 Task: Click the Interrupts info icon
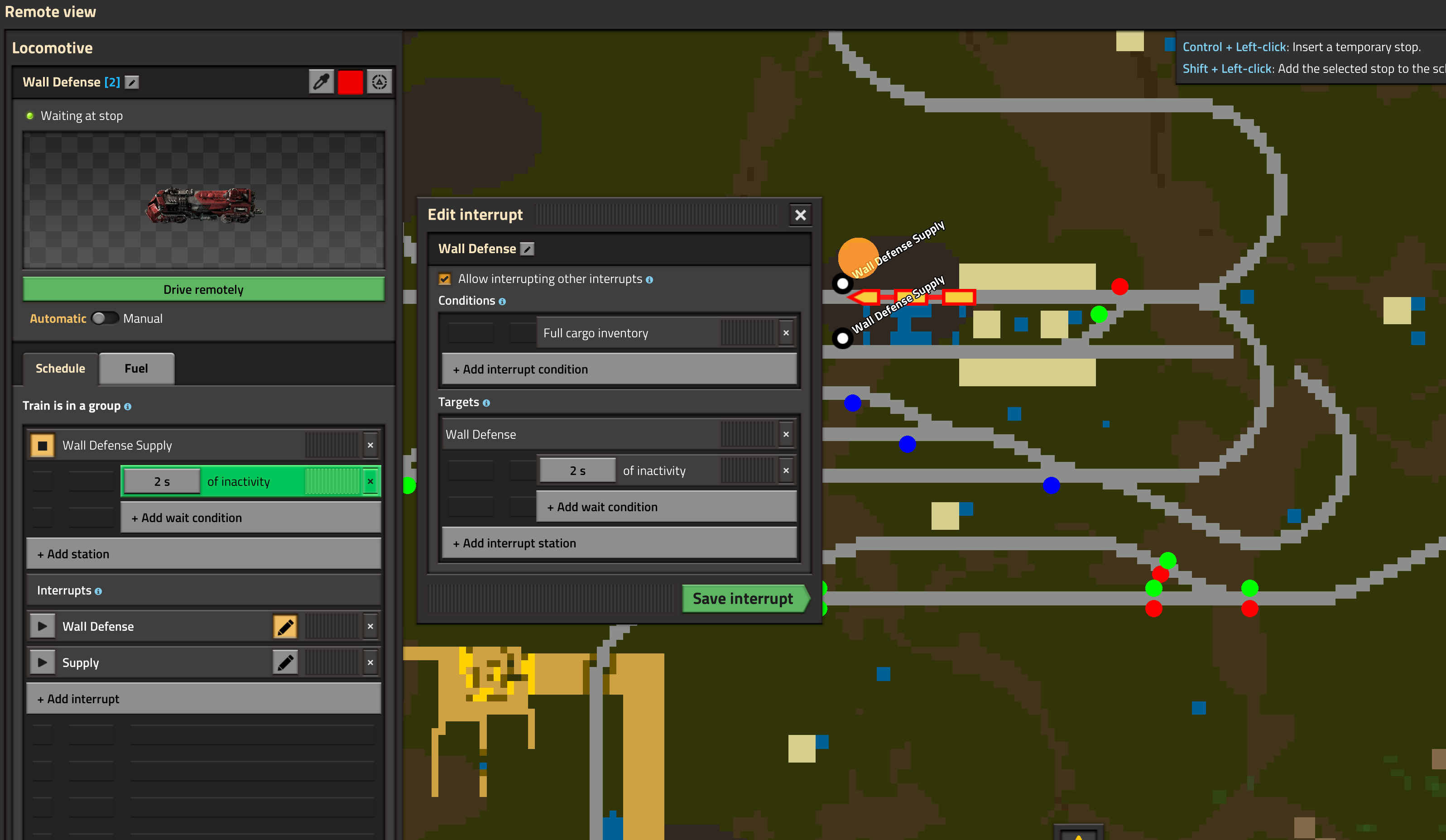click(x=98, y=591)
